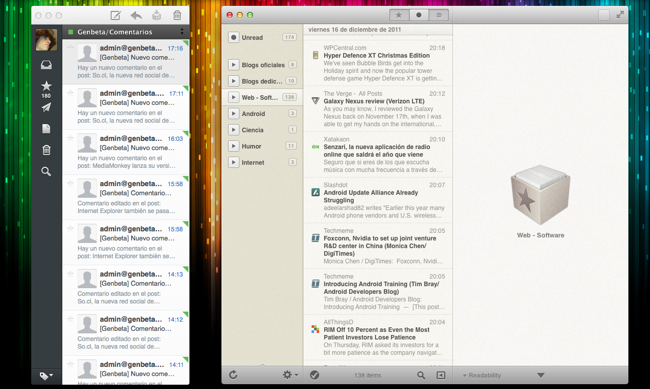Select Ciencia folder label in Reeder
The height and width of the screenshot is (389, 650).
tap(252, 130)
